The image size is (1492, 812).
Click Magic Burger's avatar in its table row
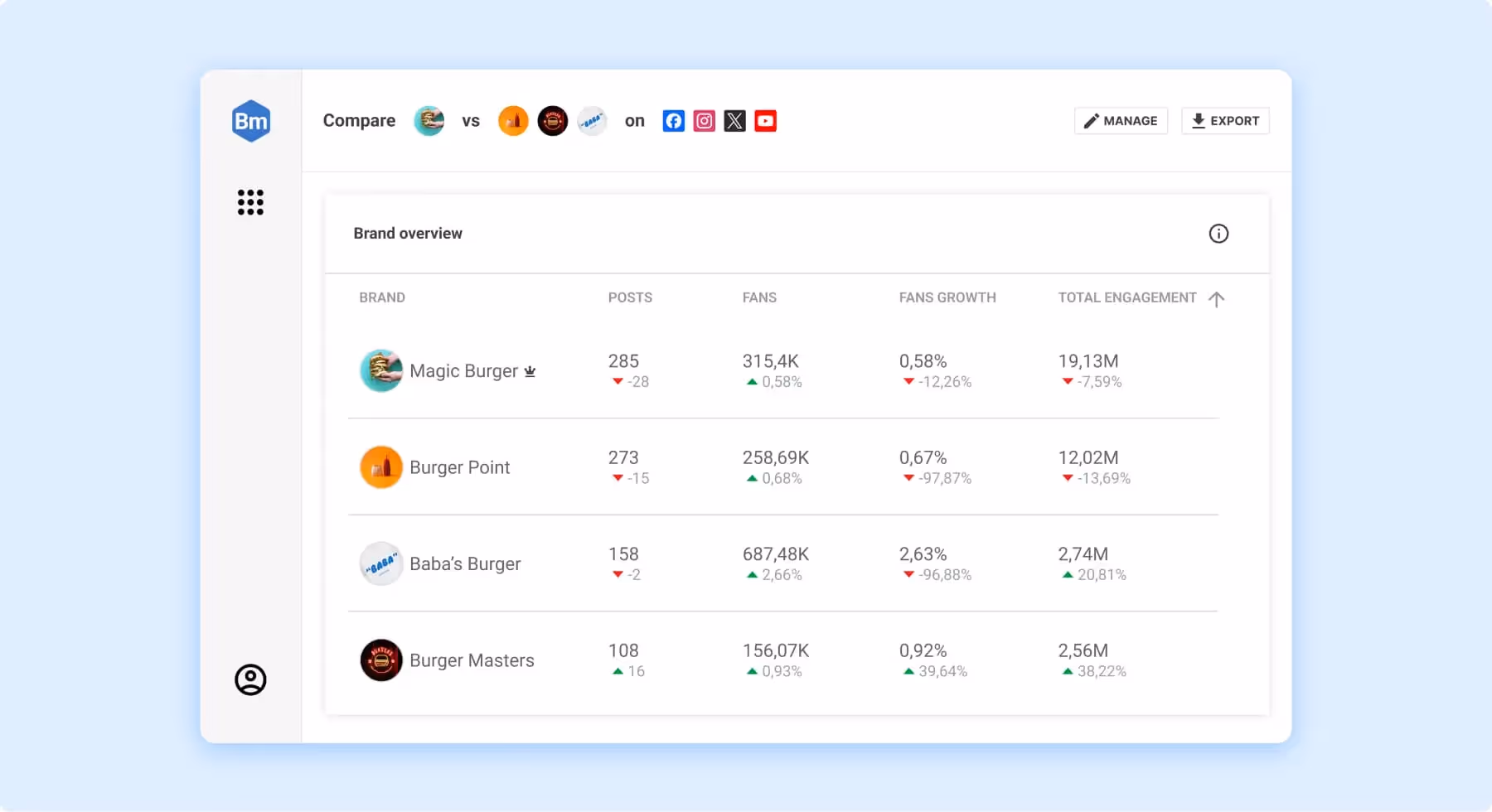381,370
